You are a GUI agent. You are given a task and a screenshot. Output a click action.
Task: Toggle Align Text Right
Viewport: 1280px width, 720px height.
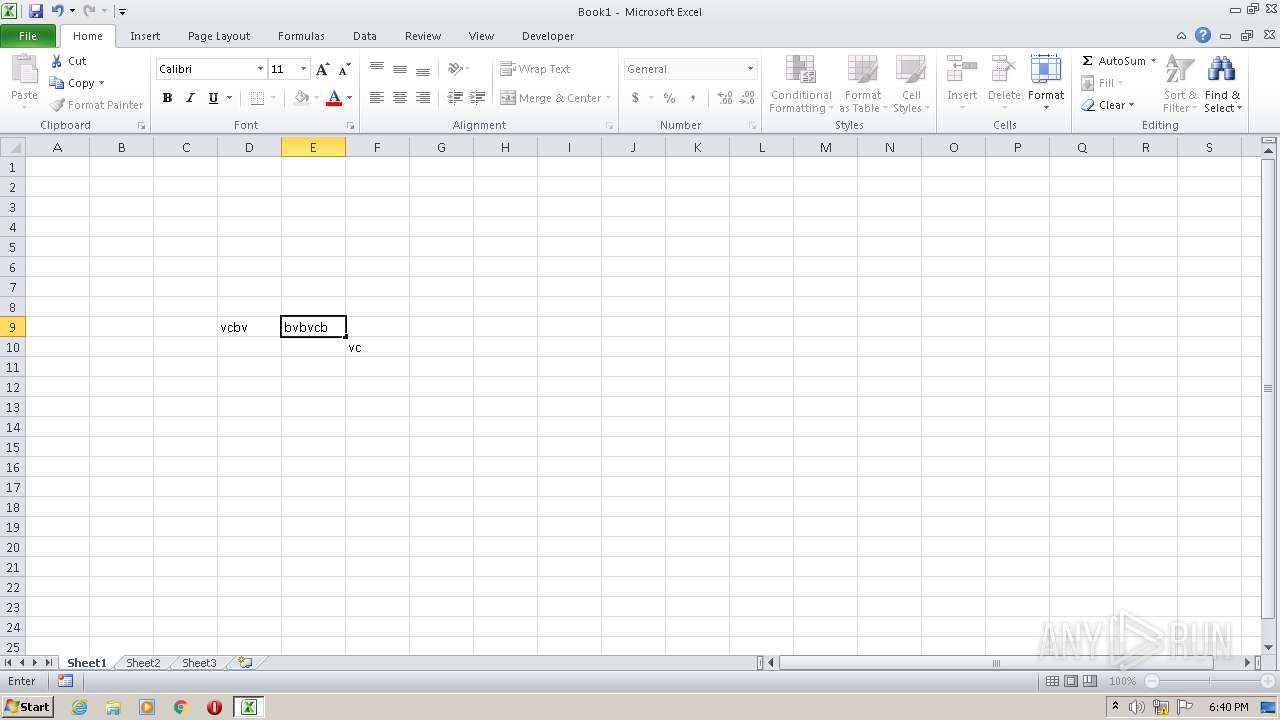click(423, 98)
